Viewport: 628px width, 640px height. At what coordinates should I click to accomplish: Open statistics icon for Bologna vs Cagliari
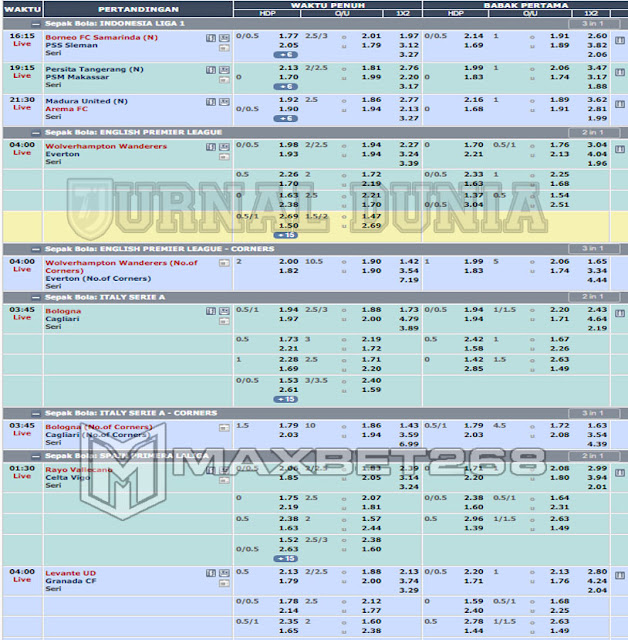[211, 311]
